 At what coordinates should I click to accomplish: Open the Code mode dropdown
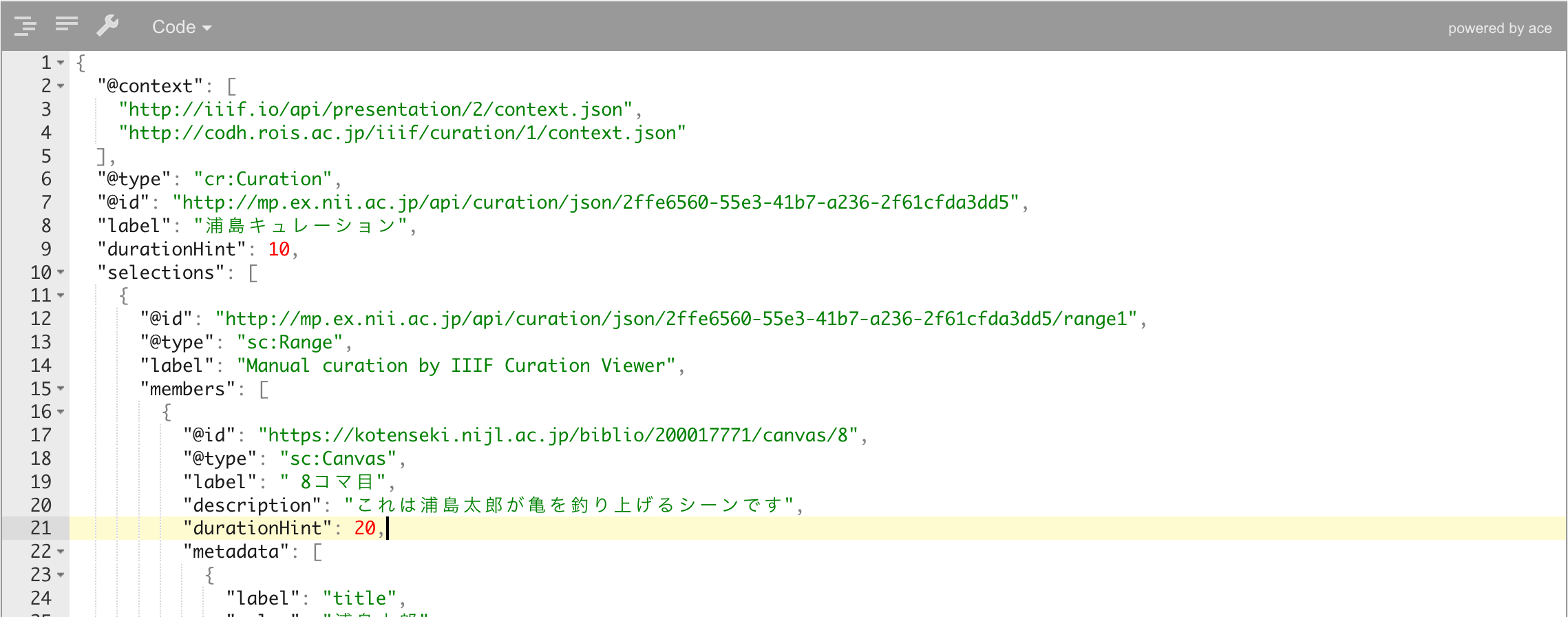coord(182,27)
